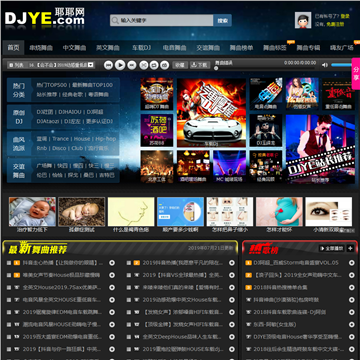Viewport: 360px width, 360px height.
Task: Click add icon for 唯美女声节奏House track
Action: (112, 275)
